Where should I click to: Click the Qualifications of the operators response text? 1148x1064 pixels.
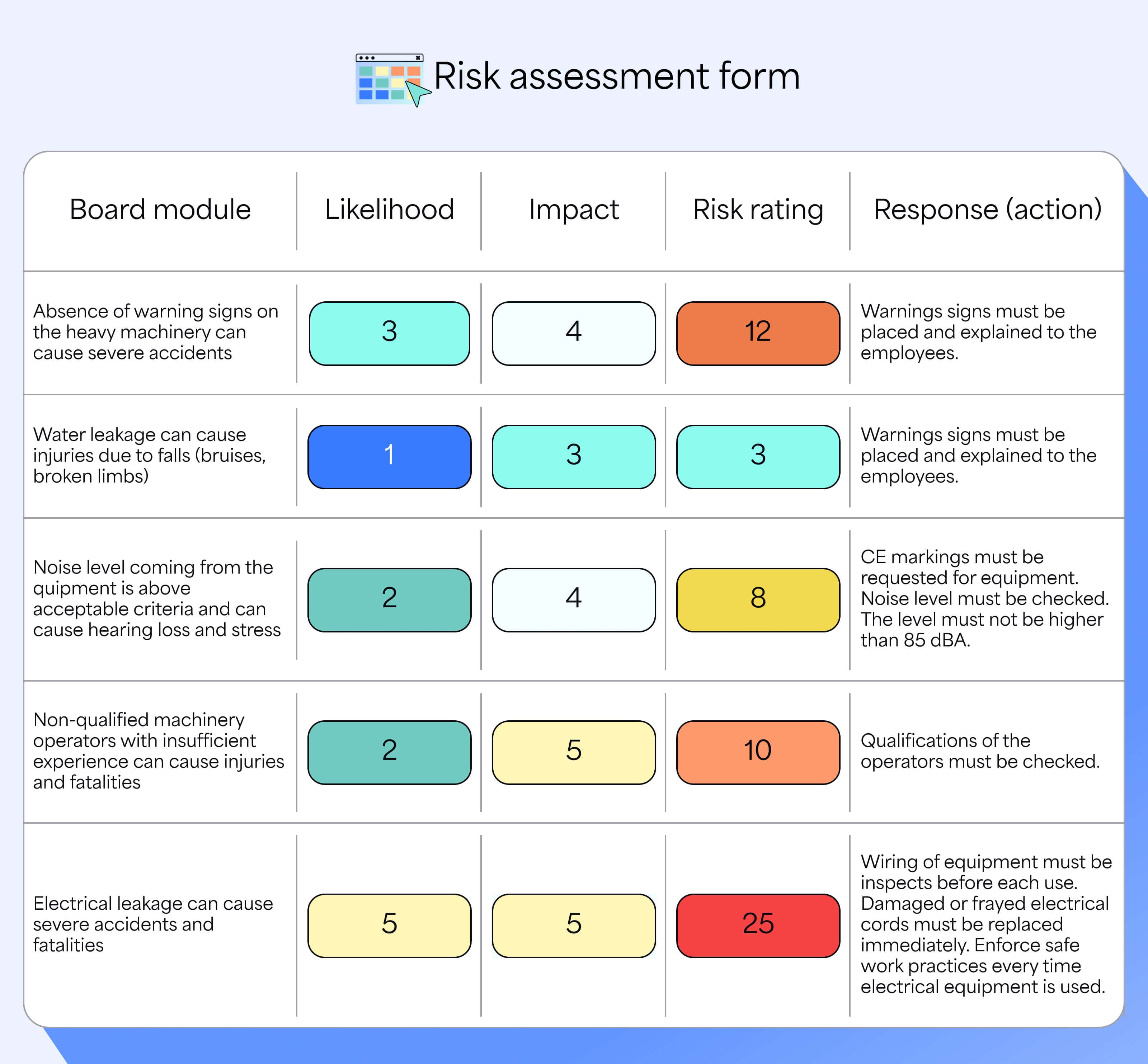pyautogui.click(x=980, y=751)
